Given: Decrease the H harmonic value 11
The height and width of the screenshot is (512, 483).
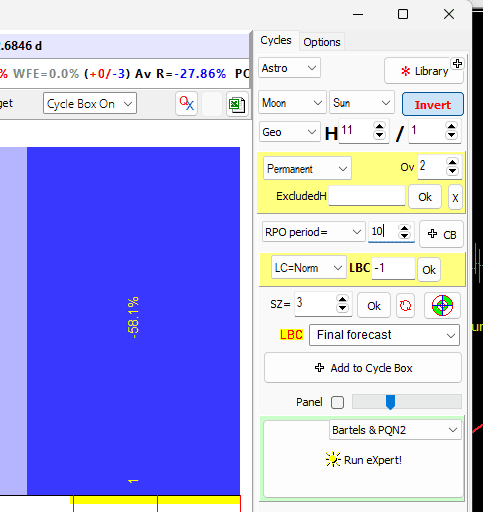Looking at the screenshot, I should coord(379,135).
